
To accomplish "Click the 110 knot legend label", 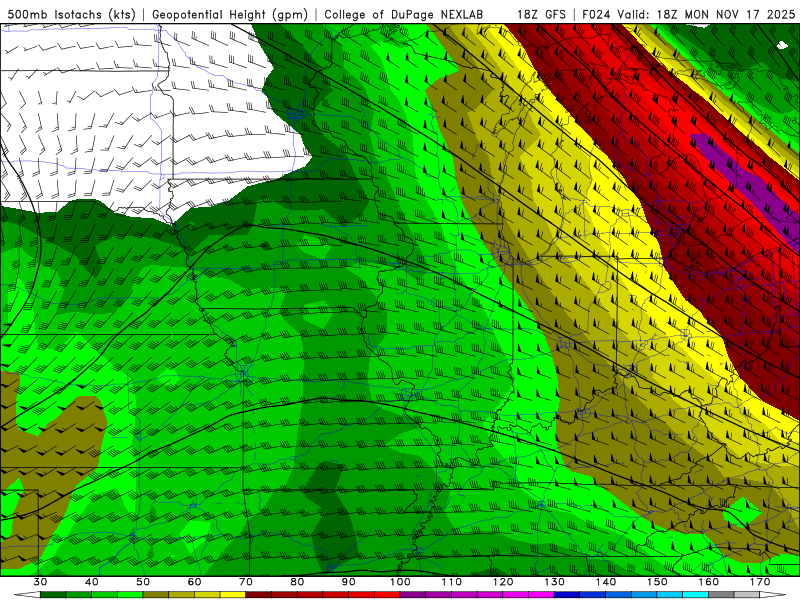I will pyautogui.click(x=452, y=582).
